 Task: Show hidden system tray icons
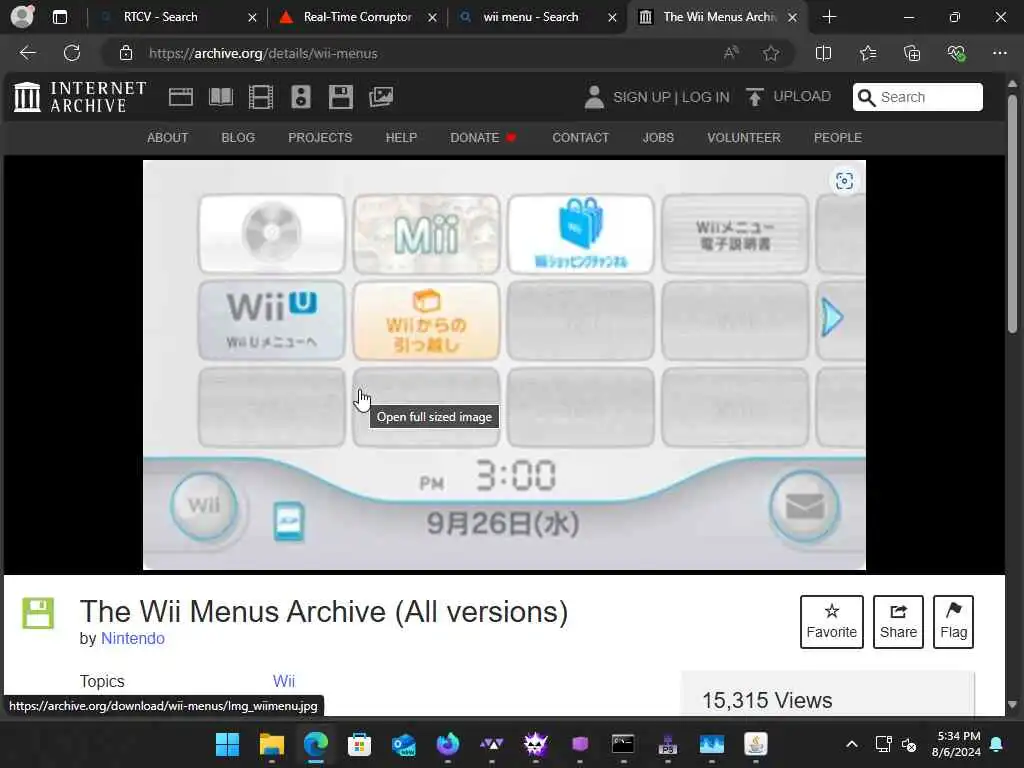pos(852,744)
